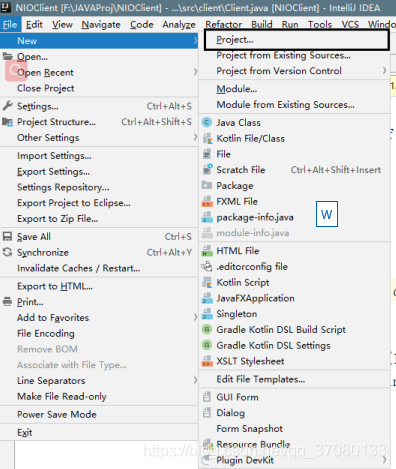Click the FXML File icon
Image resolution: width=396 pixels, height=469 pixels.
pyautogui.click(x=207, y=201)
